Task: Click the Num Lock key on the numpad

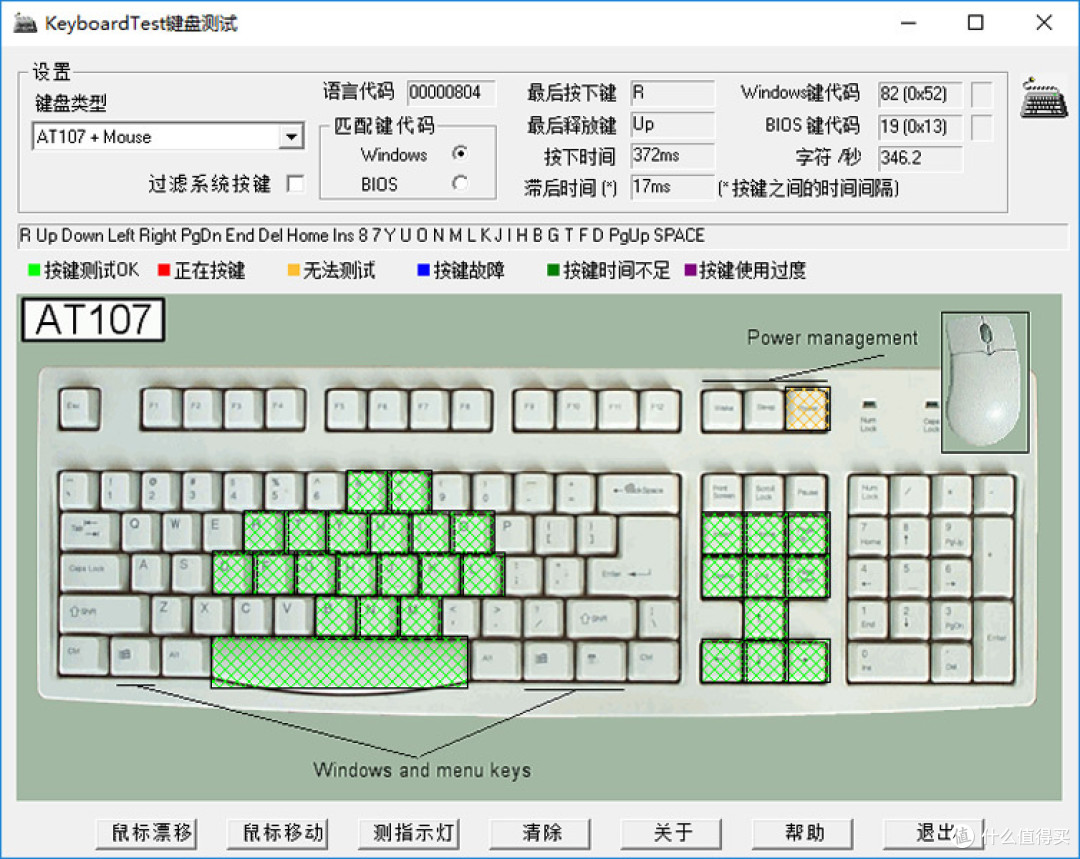Action: (869, 492)
